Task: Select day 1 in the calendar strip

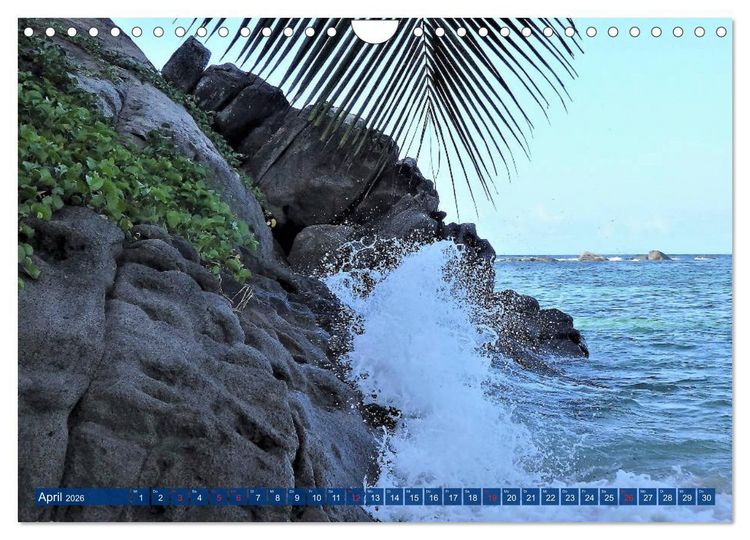Action: tap(141, 497)
